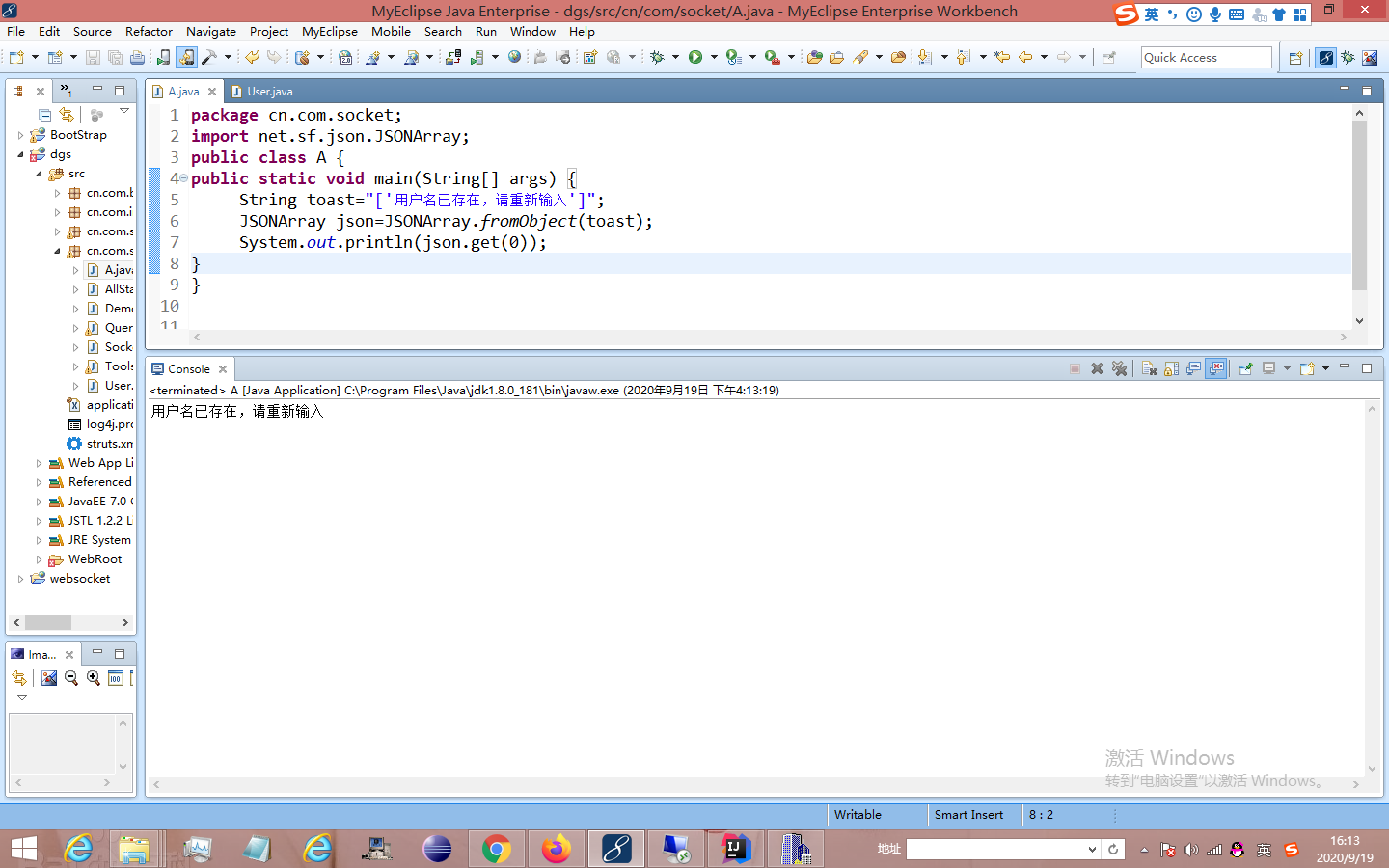1389x868 pixels.
Task: Open the Window menu
Action: (x=532, y=32)
